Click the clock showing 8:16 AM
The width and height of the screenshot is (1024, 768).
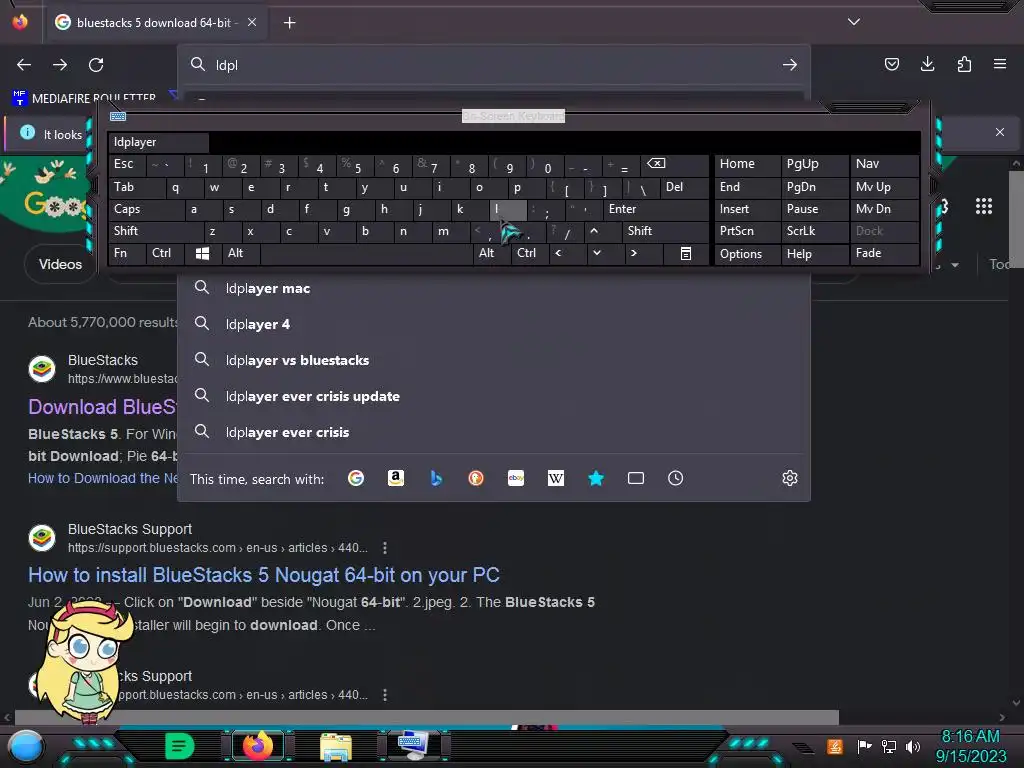(970, 737)
